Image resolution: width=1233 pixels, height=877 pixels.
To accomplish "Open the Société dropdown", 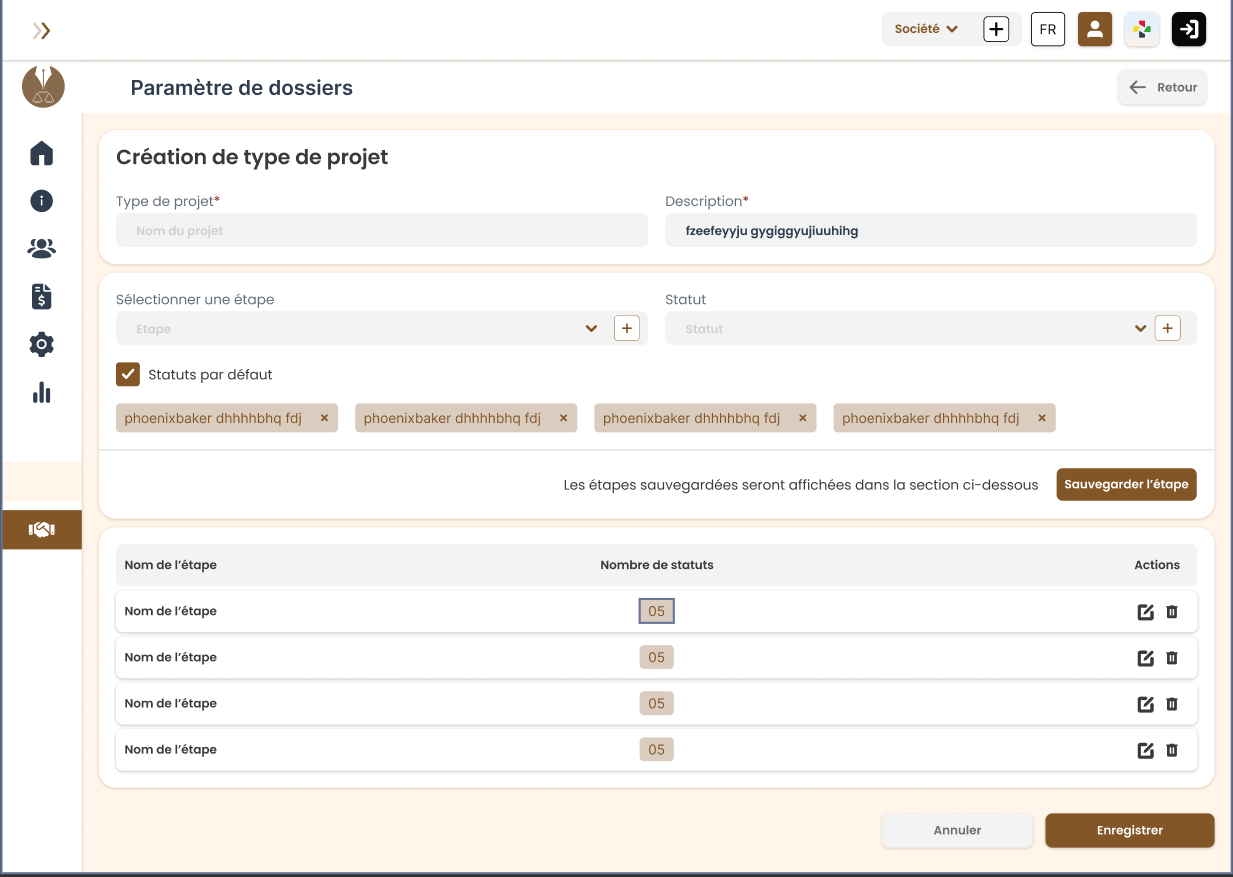I will pyautogui.click(x=926, y=29).
